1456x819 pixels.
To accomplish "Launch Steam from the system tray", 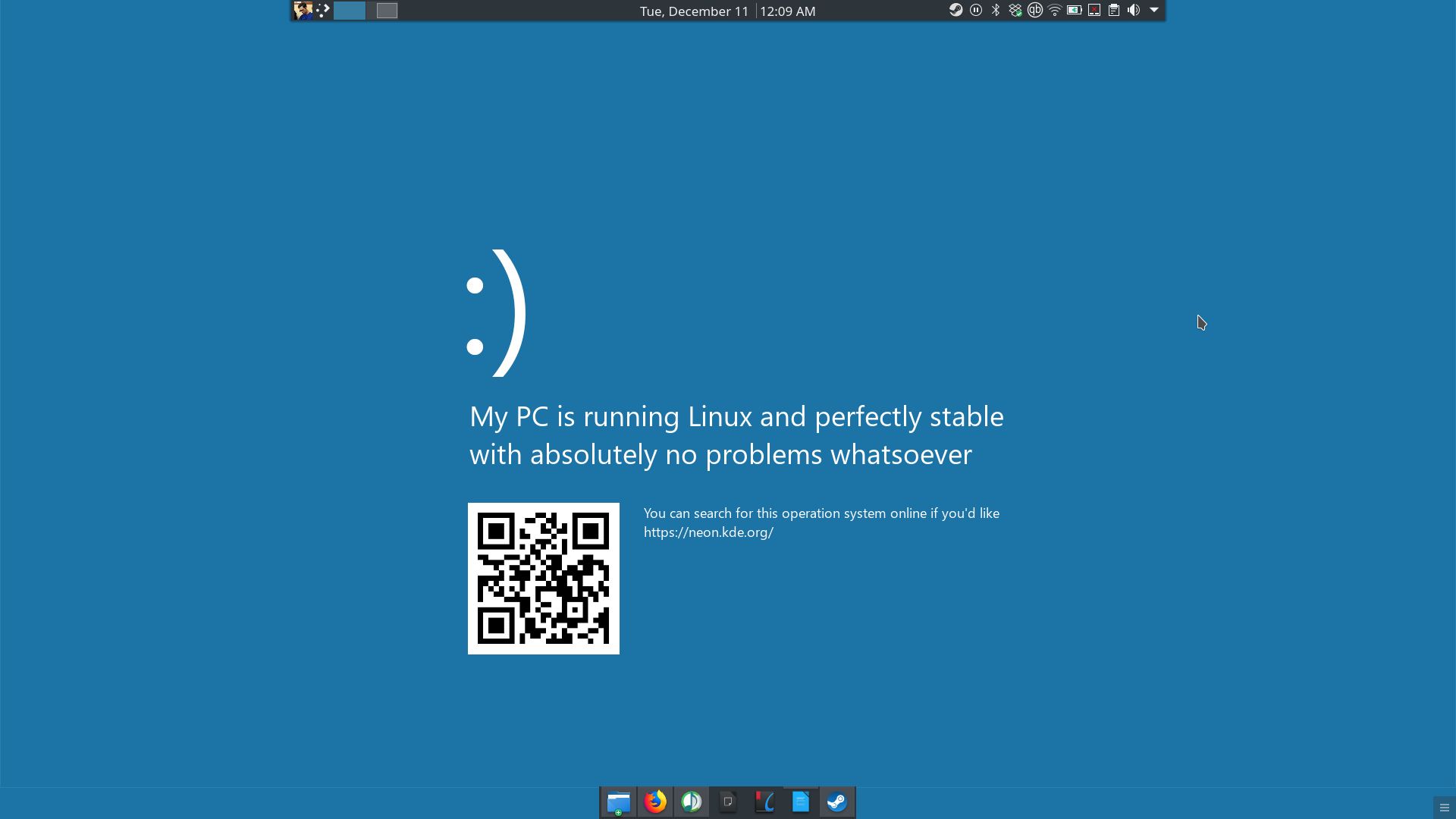I will coord(956,11).
